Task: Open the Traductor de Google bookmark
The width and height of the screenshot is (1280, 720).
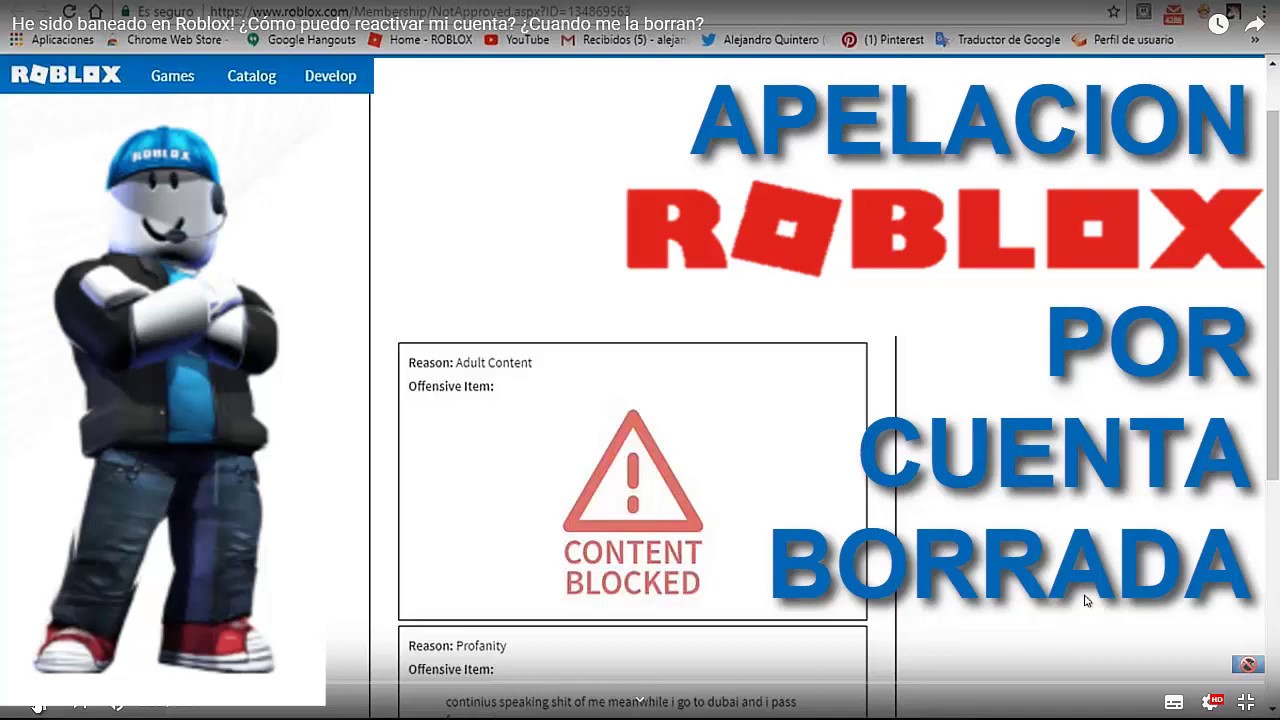Action: pyautogui.click(x=998, y=40)
